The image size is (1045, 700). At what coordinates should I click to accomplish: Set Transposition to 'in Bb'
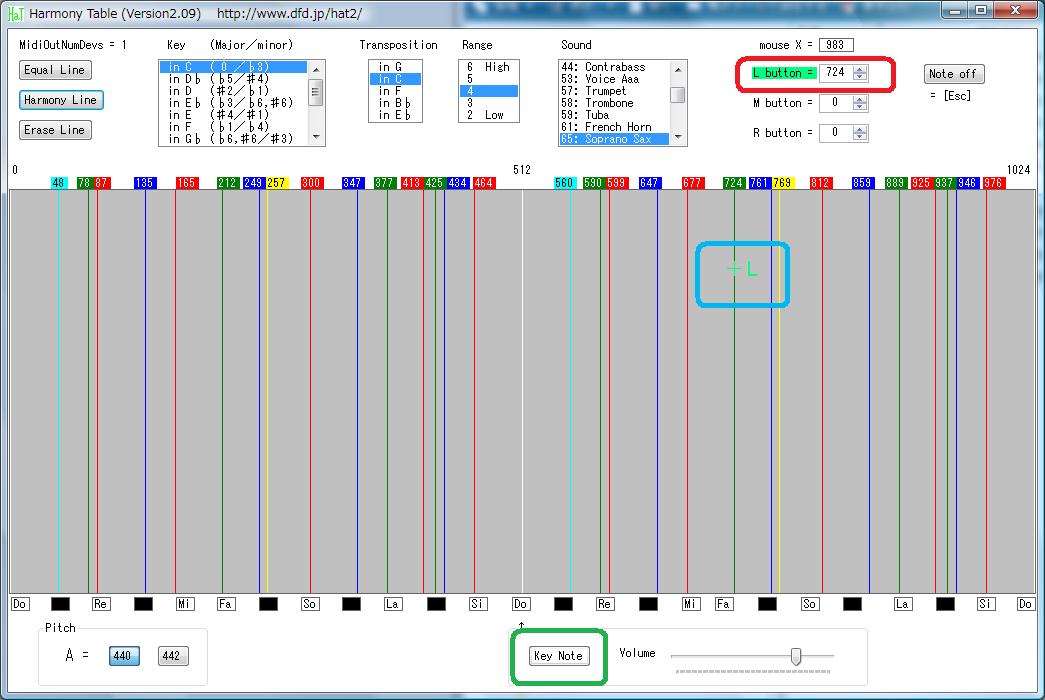click(x=395, y=103)
